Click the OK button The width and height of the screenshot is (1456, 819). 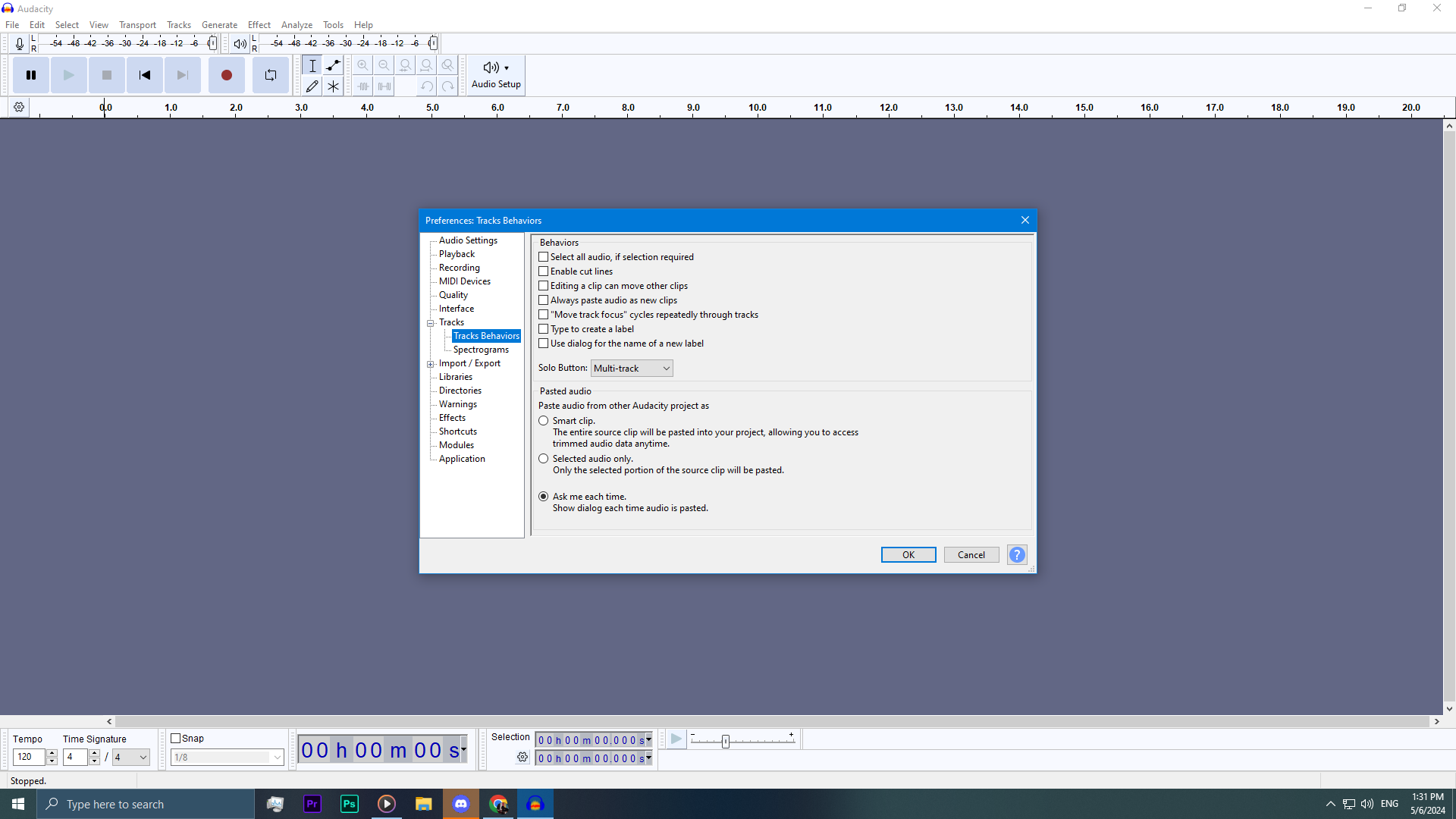click(x=908, y=555)
